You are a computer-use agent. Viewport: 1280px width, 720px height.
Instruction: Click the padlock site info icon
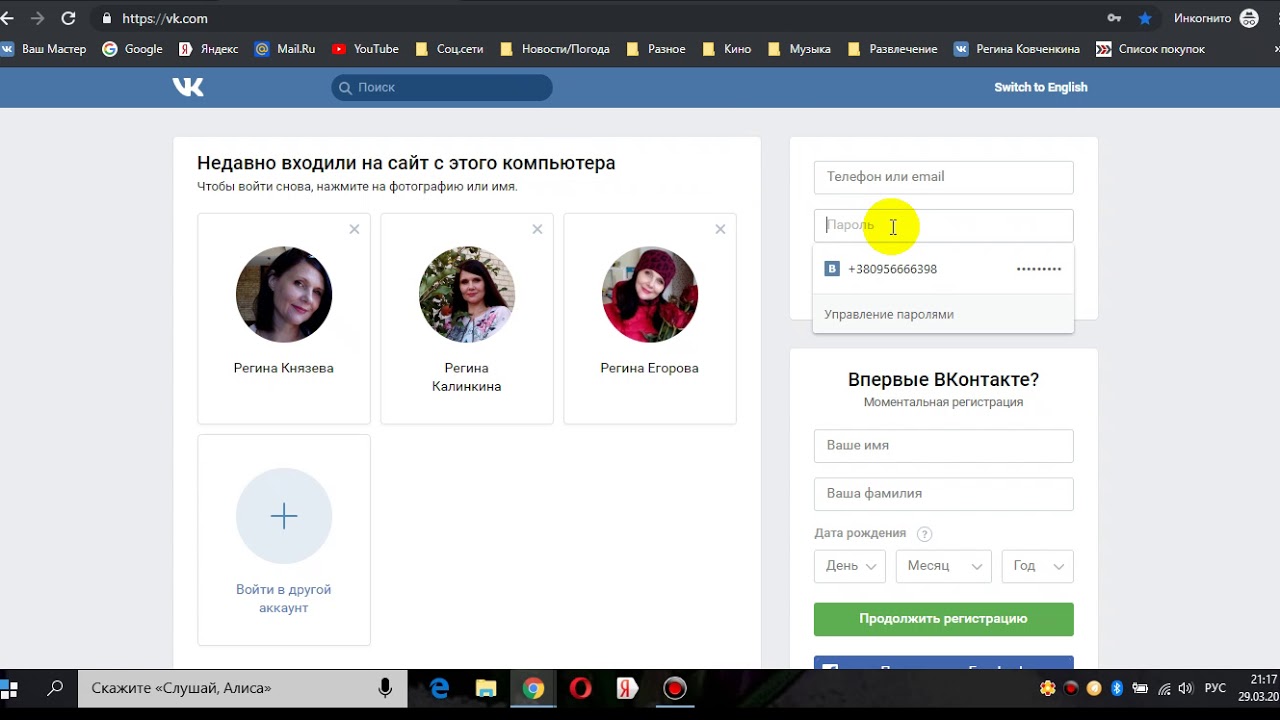[106, 18]
